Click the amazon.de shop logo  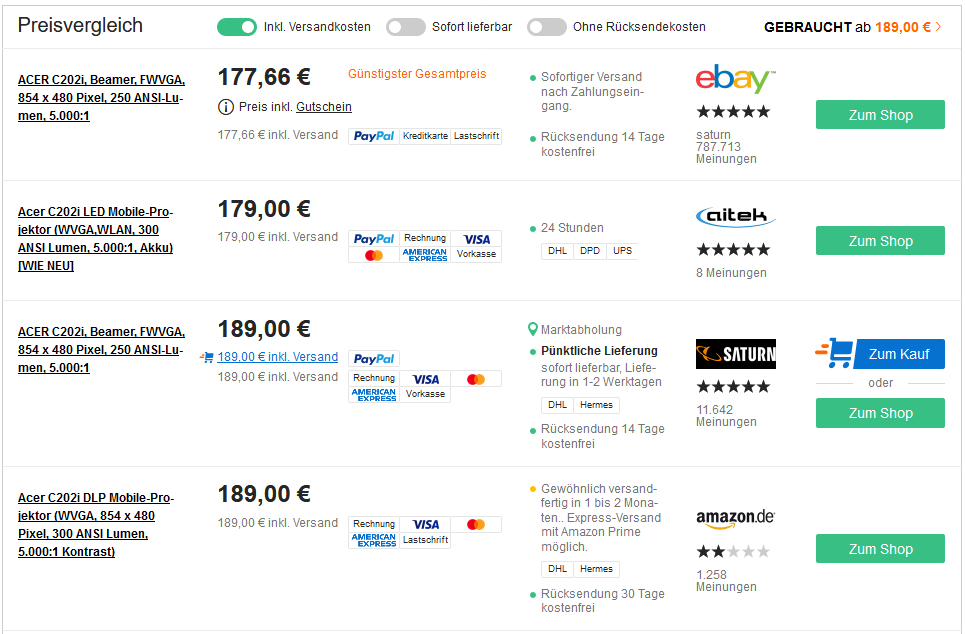click(x=735, y=518)
